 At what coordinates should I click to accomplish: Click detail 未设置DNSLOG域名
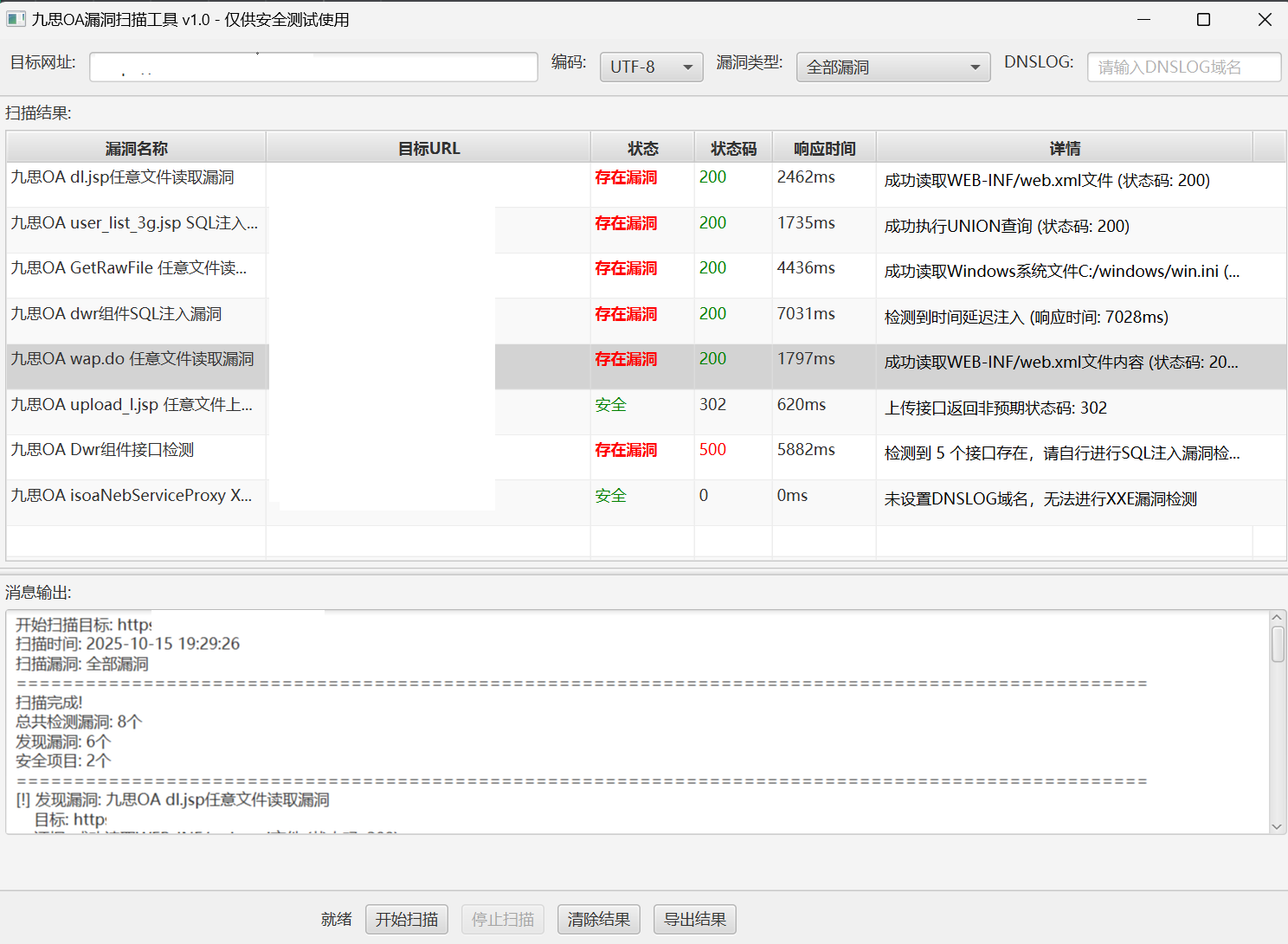pyautogui.click(x=1040, y=499)
